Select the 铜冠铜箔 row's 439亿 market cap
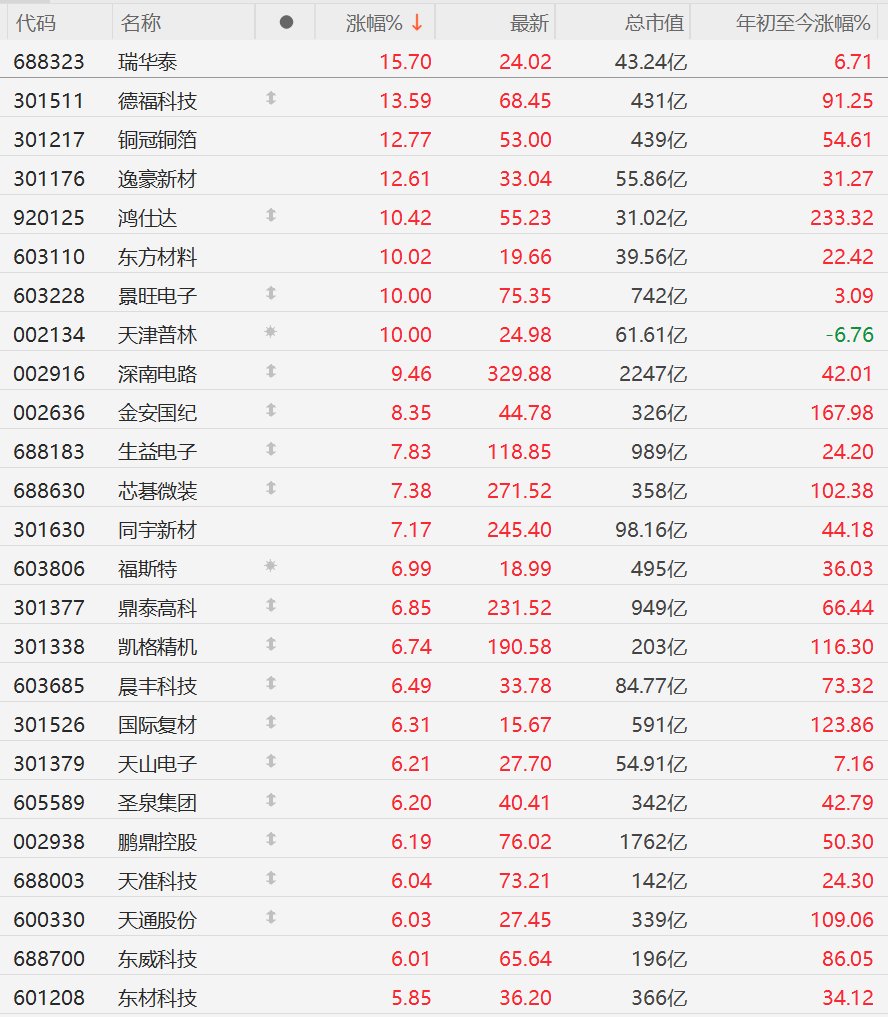The image size is (888, 1017). [x=658, y=139]
